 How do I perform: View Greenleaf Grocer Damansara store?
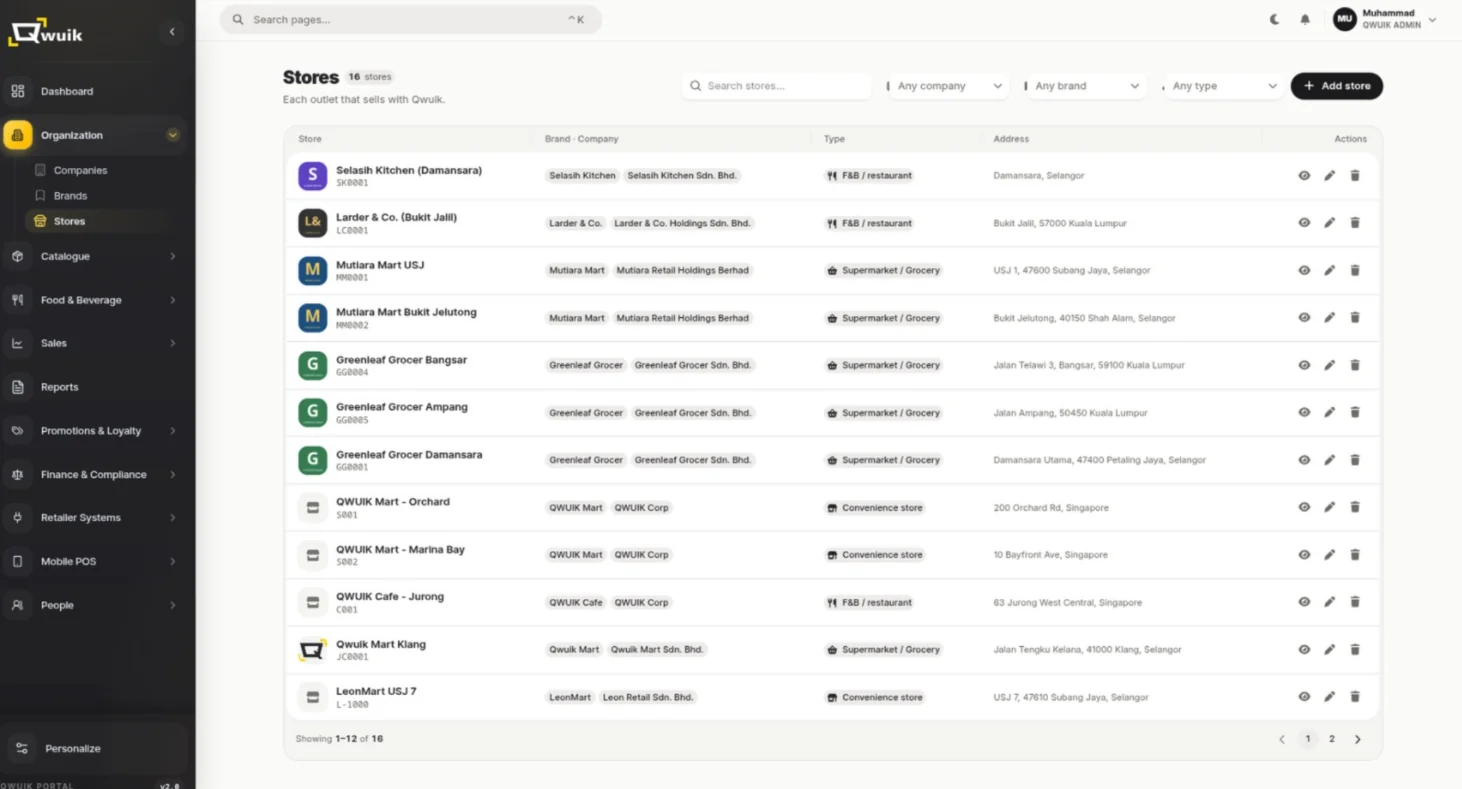pyautogui.click(x=1304, y=460)
